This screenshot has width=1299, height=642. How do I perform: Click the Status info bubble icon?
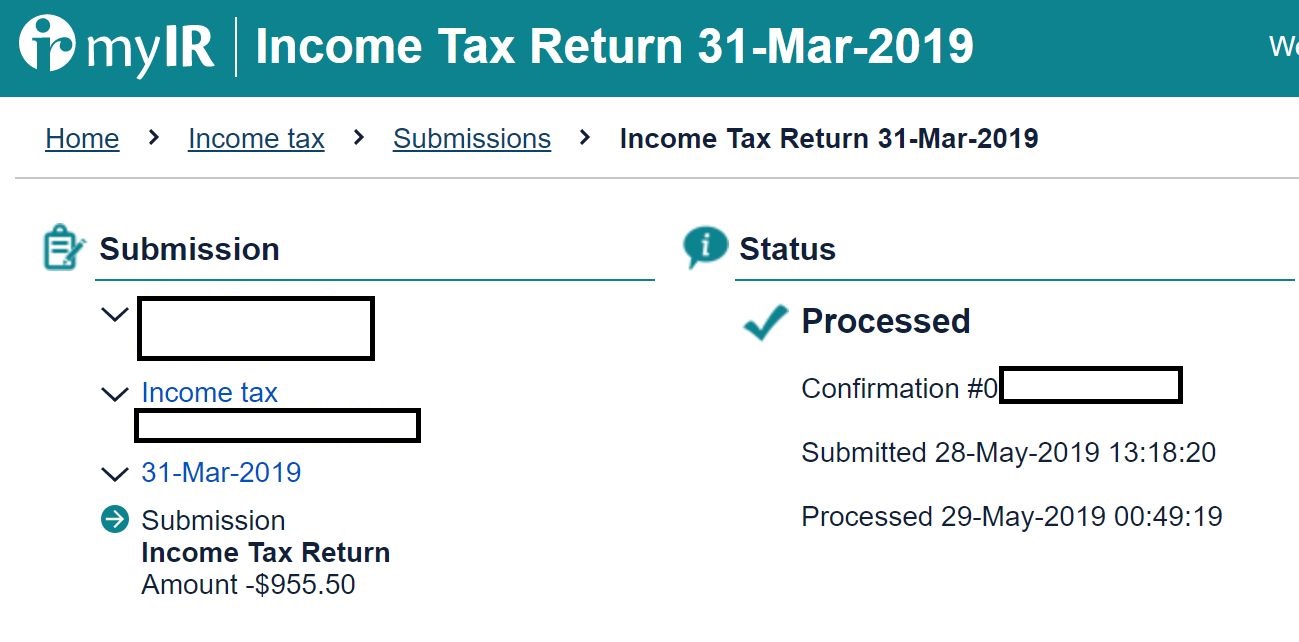click(705, 247)
